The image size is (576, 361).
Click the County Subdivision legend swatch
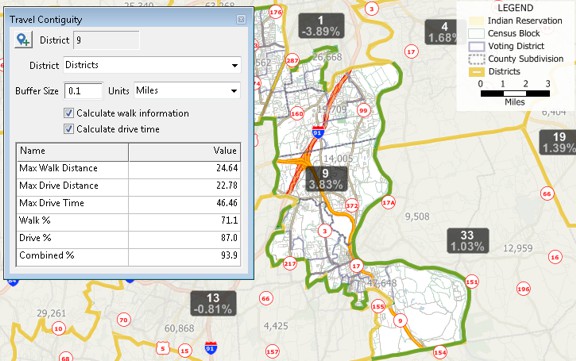point(476,59)
